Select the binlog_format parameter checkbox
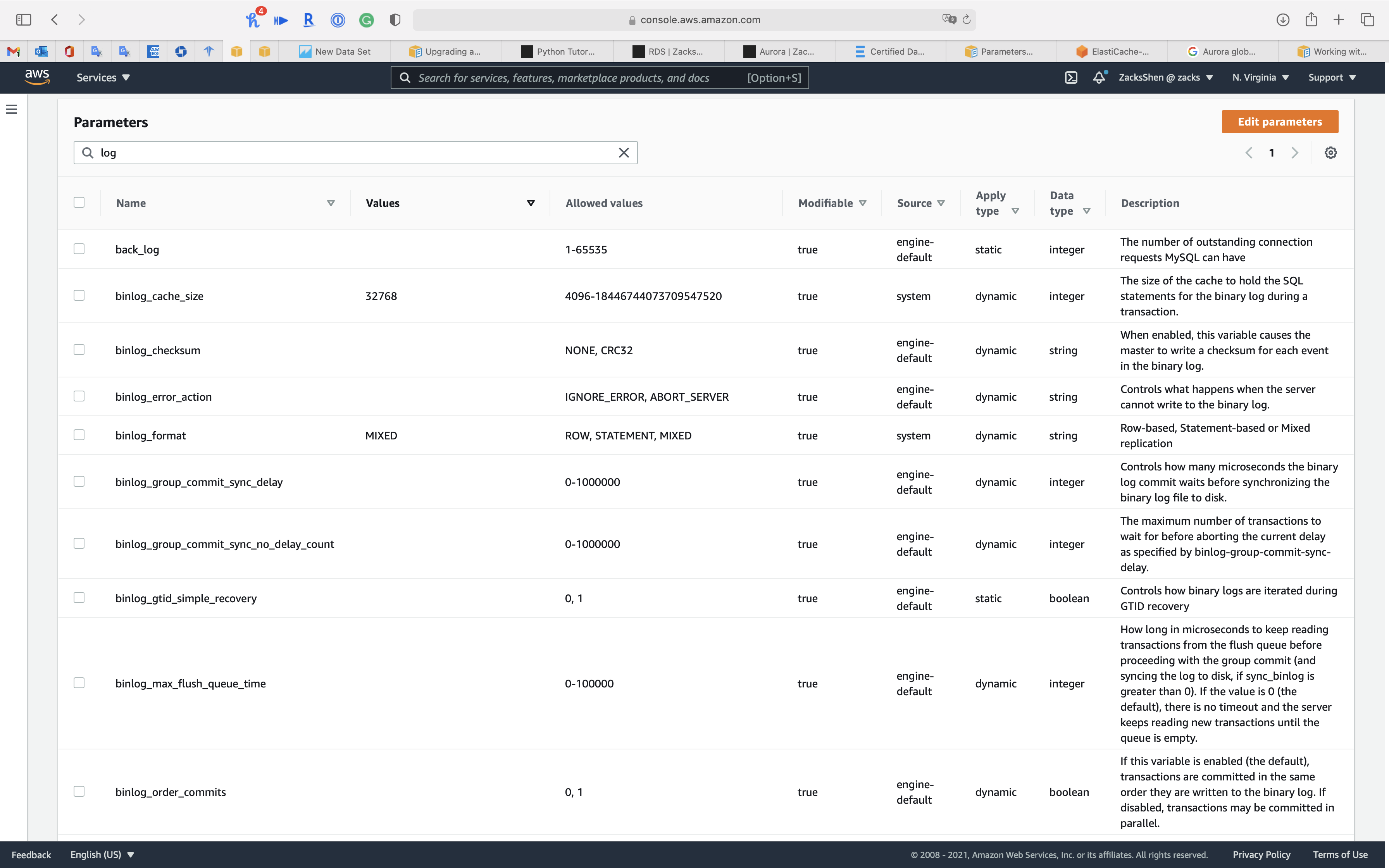1389x868 pixels. [x=79, y=435]
